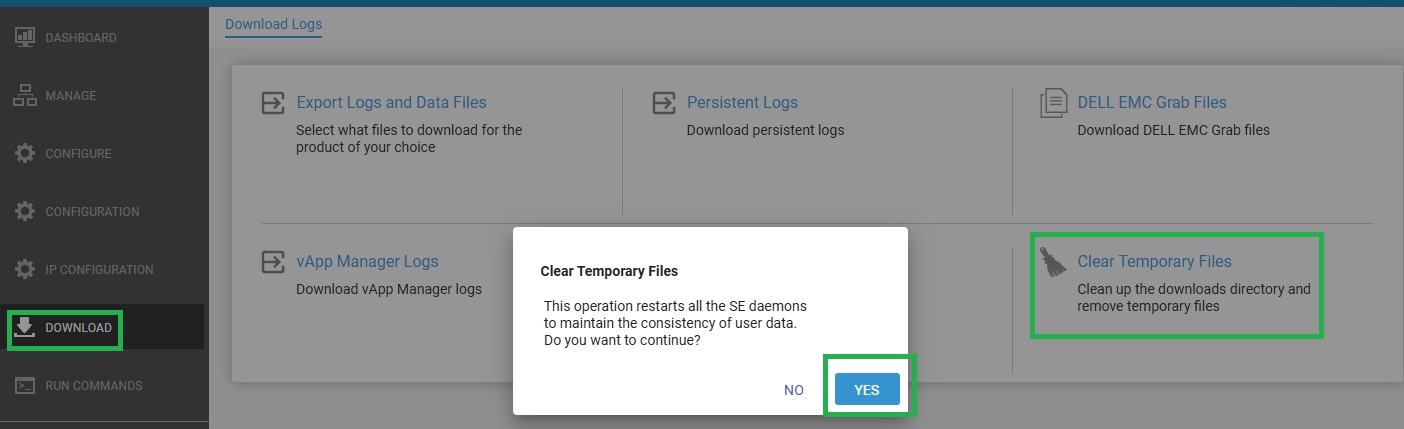Click the Manage hierarchy icon
1404x429 pixels.
point(26,95)
